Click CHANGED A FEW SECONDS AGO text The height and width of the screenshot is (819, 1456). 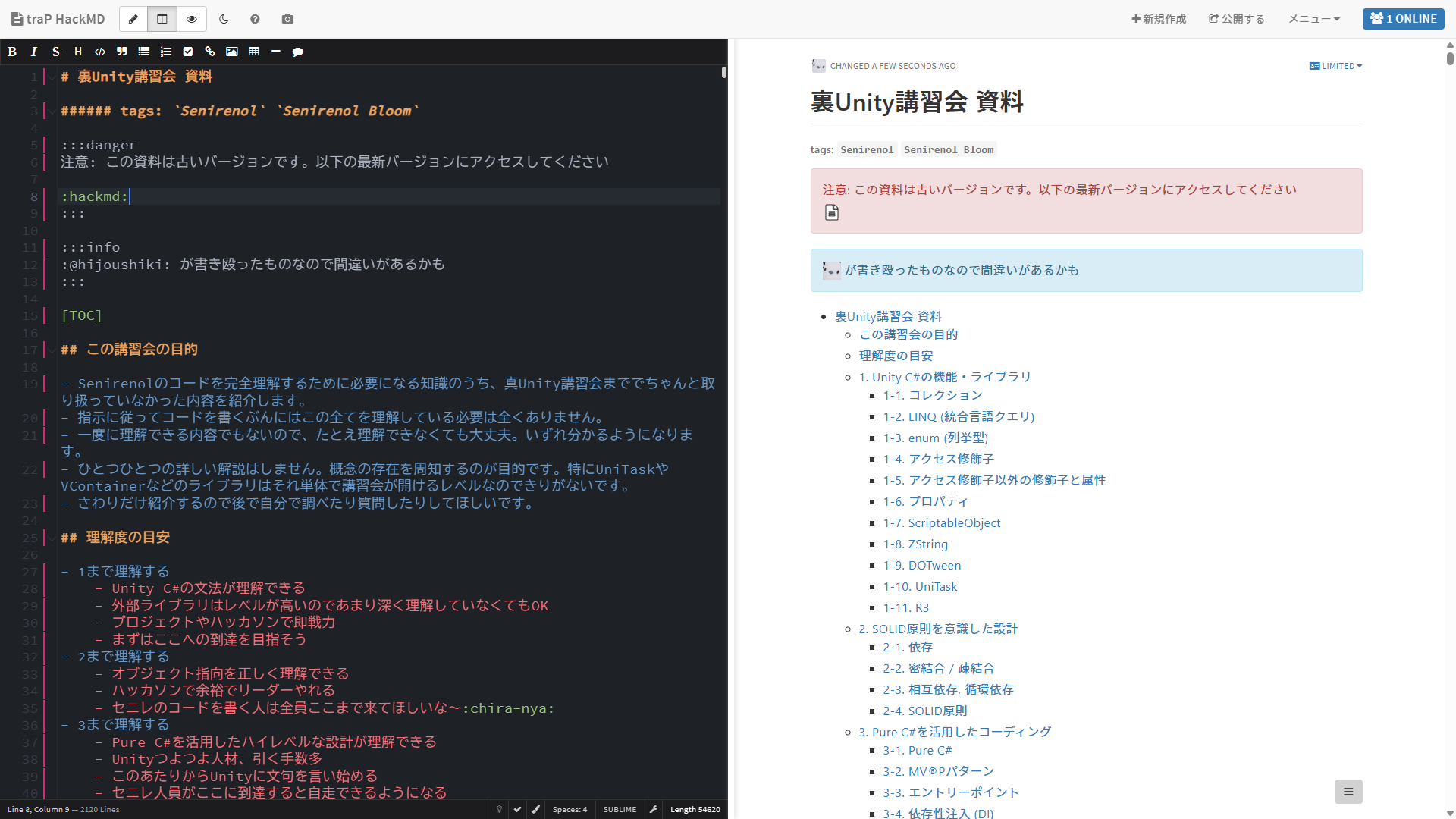[x=893, y=66]
